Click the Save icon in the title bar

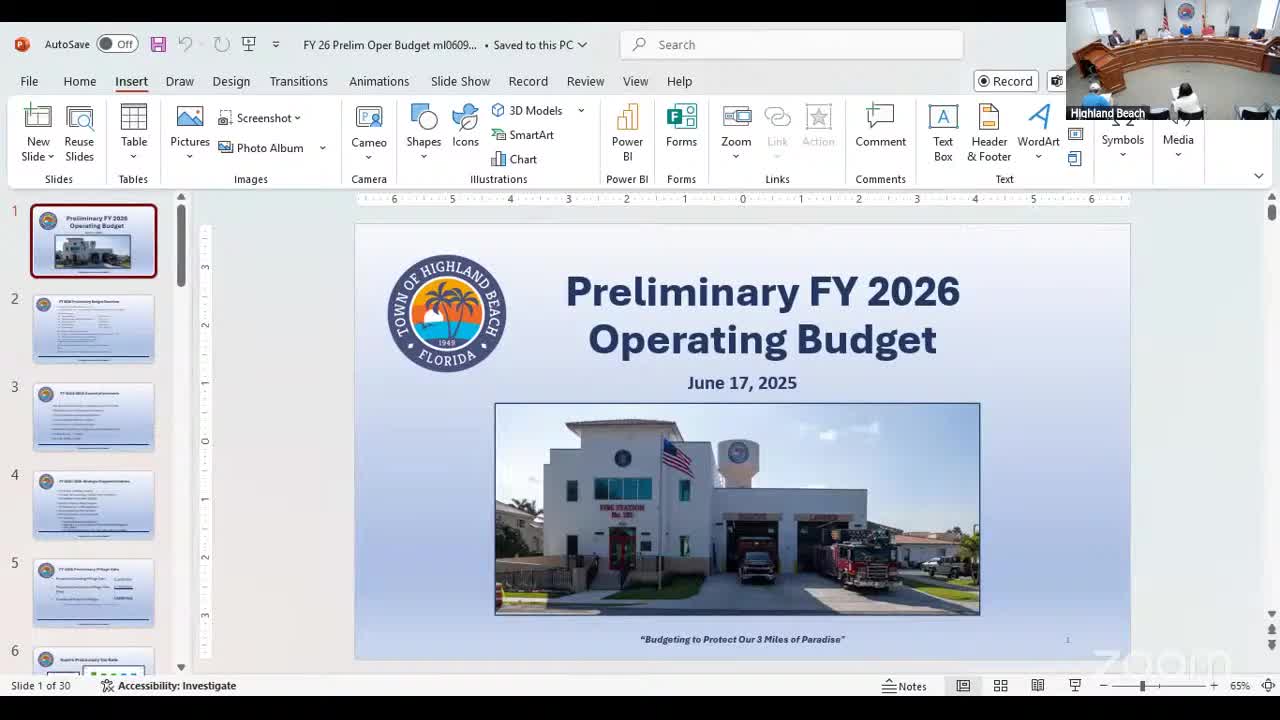coord(158,44)
